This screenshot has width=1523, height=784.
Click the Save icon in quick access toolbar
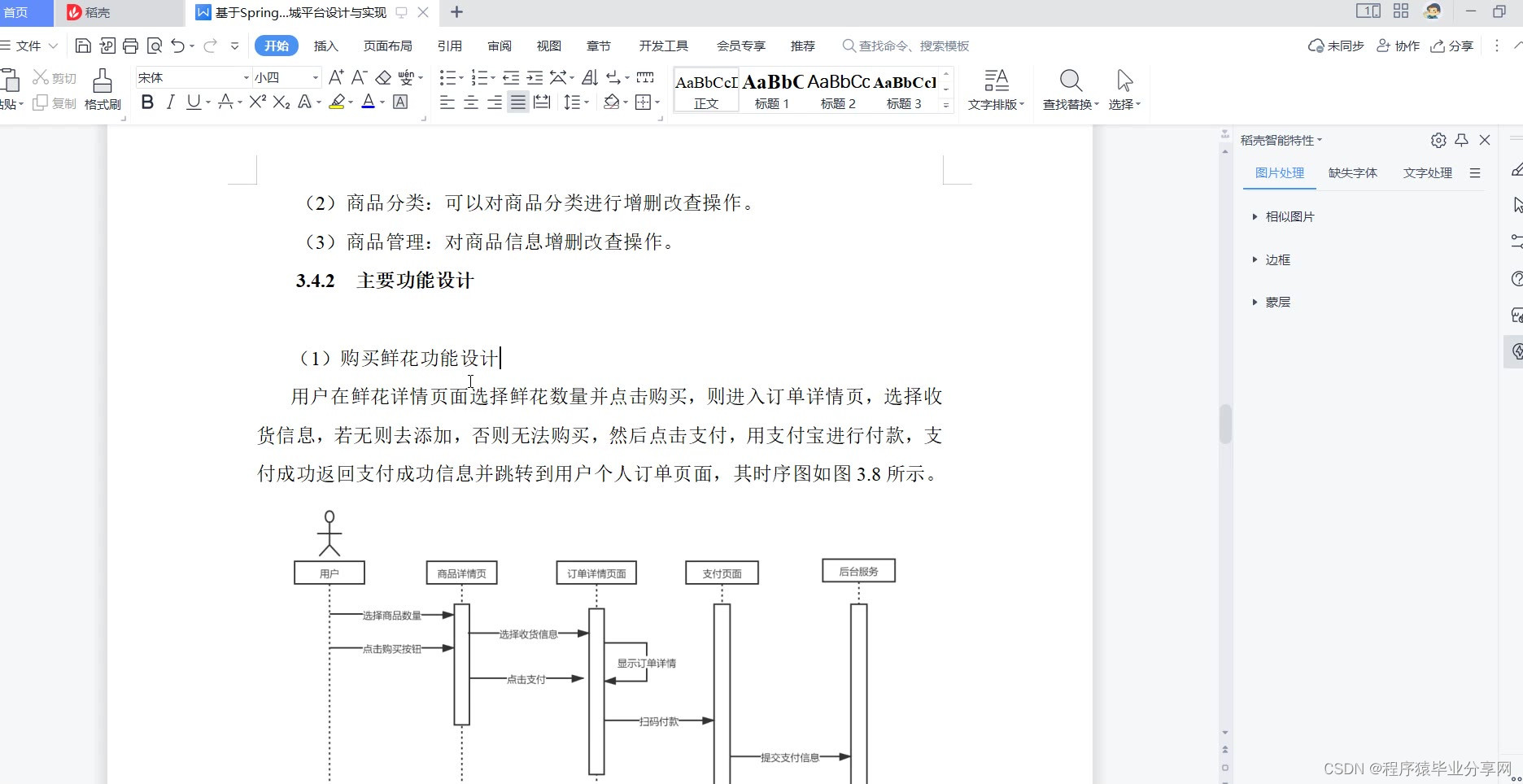tap(83, 46)
